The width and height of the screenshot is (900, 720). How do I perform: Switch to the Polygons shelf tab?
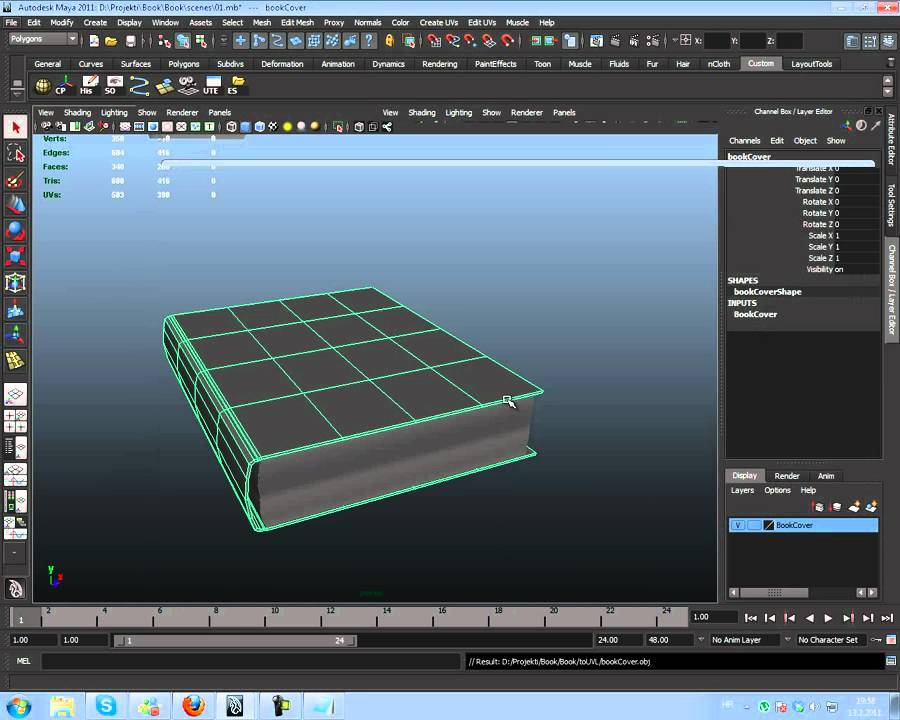(183, 64)
